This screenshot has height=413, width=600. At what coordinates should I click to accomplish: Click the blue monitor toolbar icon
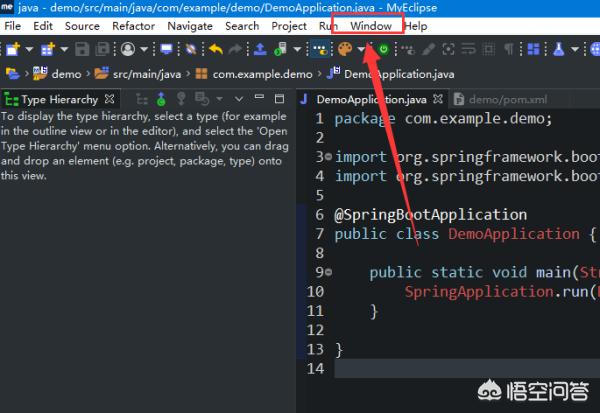166,48
